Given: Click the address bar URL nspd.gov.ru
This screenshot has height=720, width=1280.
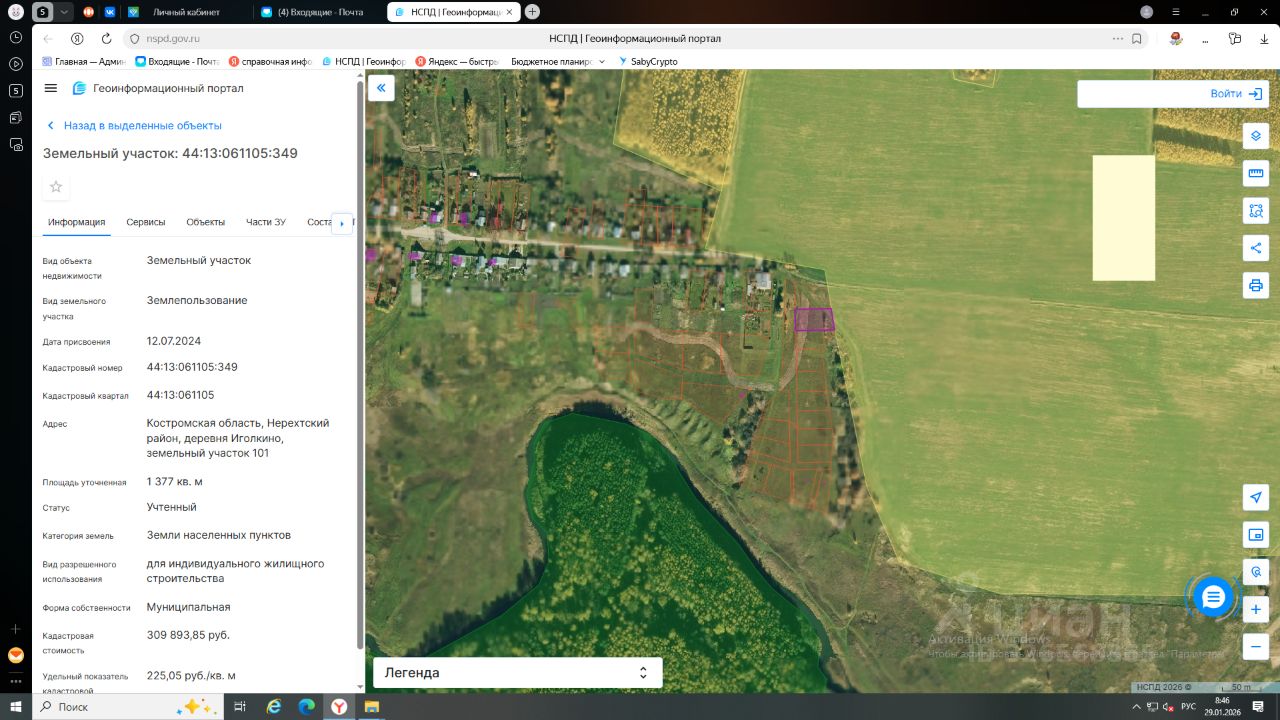Looking at the screenshot, I should click(x=173, y=39).
